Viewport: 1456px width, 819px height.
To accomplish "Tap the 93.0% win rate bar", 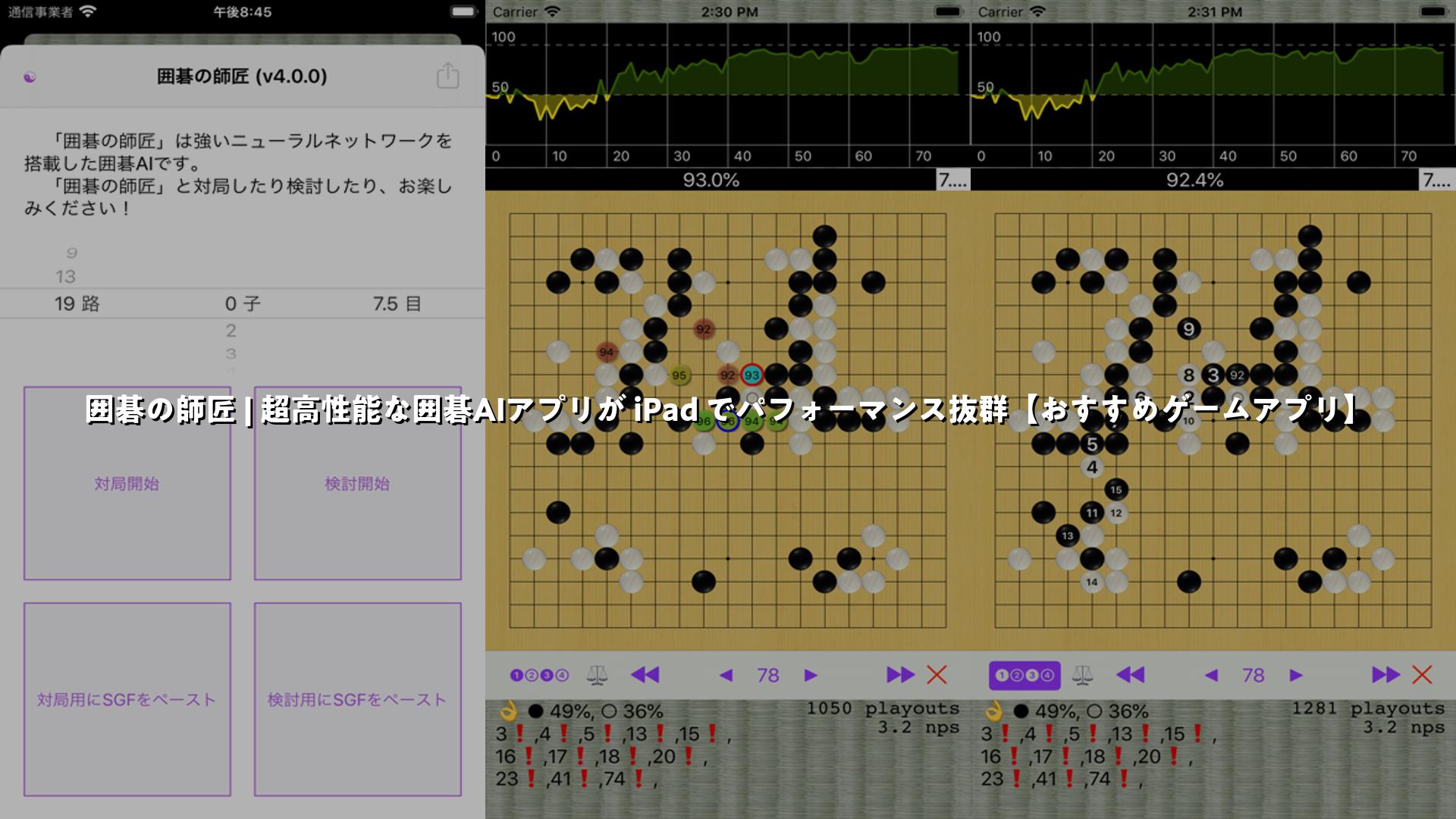I will (x=711, y=180).
